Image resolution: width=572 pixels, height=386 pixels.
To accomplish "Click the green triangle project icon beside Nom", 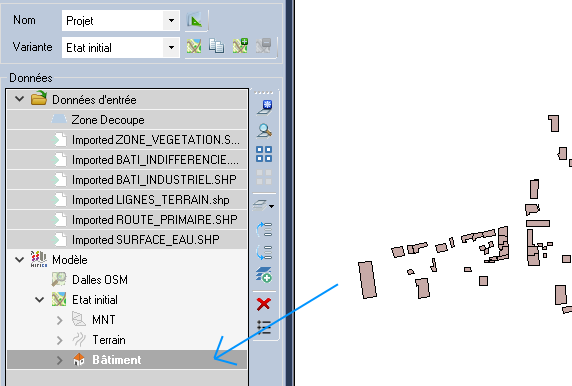I will 195,20.
